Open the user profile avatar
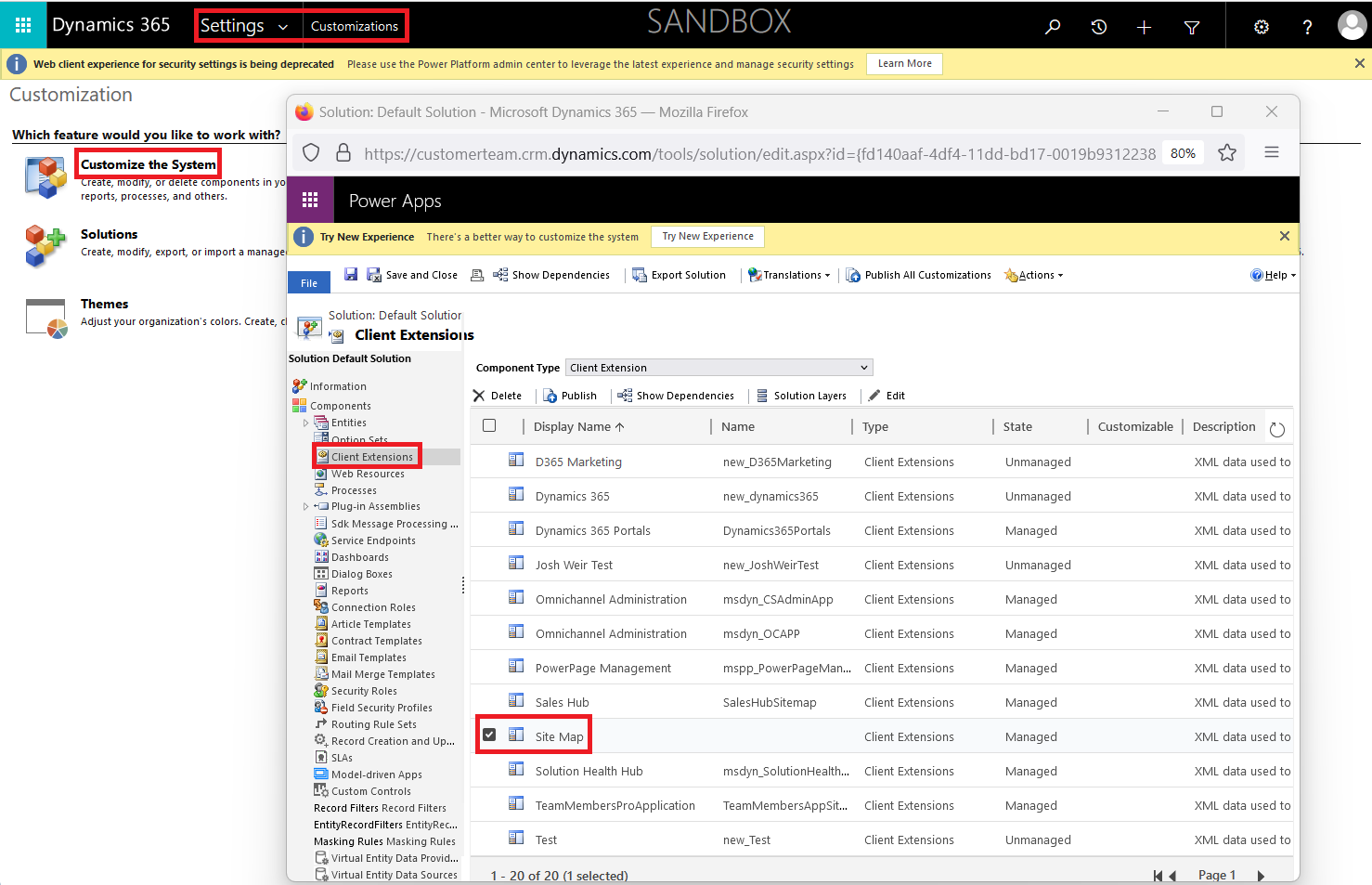The width and height of the screenshot is (1372, 885). (1351, 25)
